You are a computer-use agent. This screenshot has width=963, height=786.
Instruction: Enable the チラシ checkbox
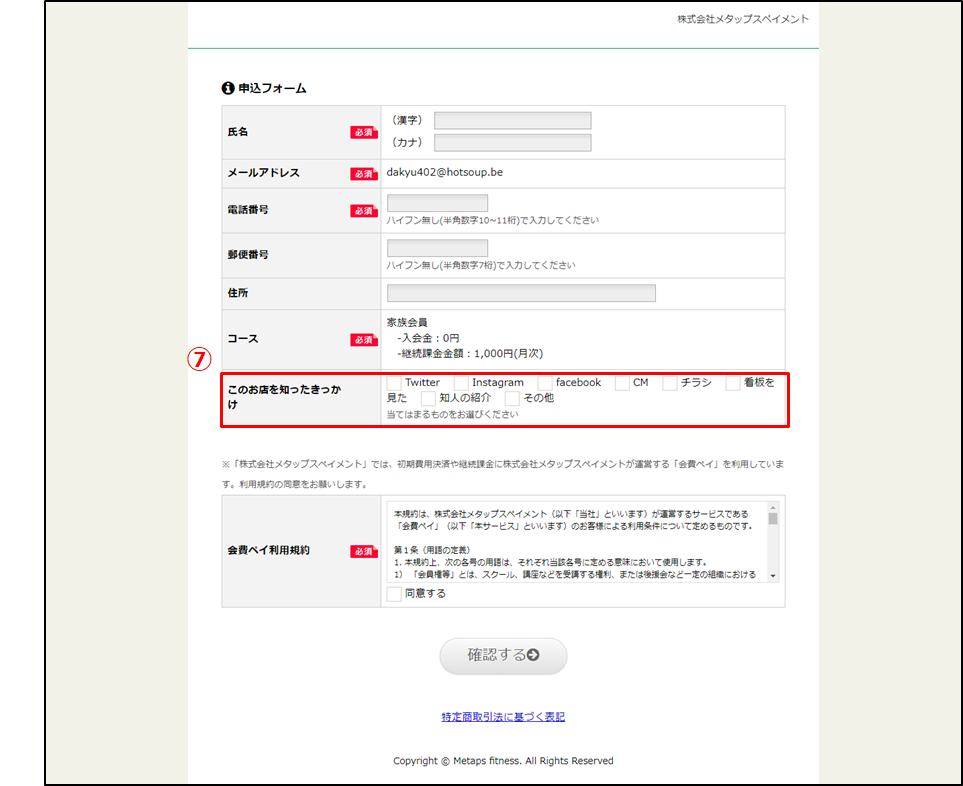tap(670, 383)
